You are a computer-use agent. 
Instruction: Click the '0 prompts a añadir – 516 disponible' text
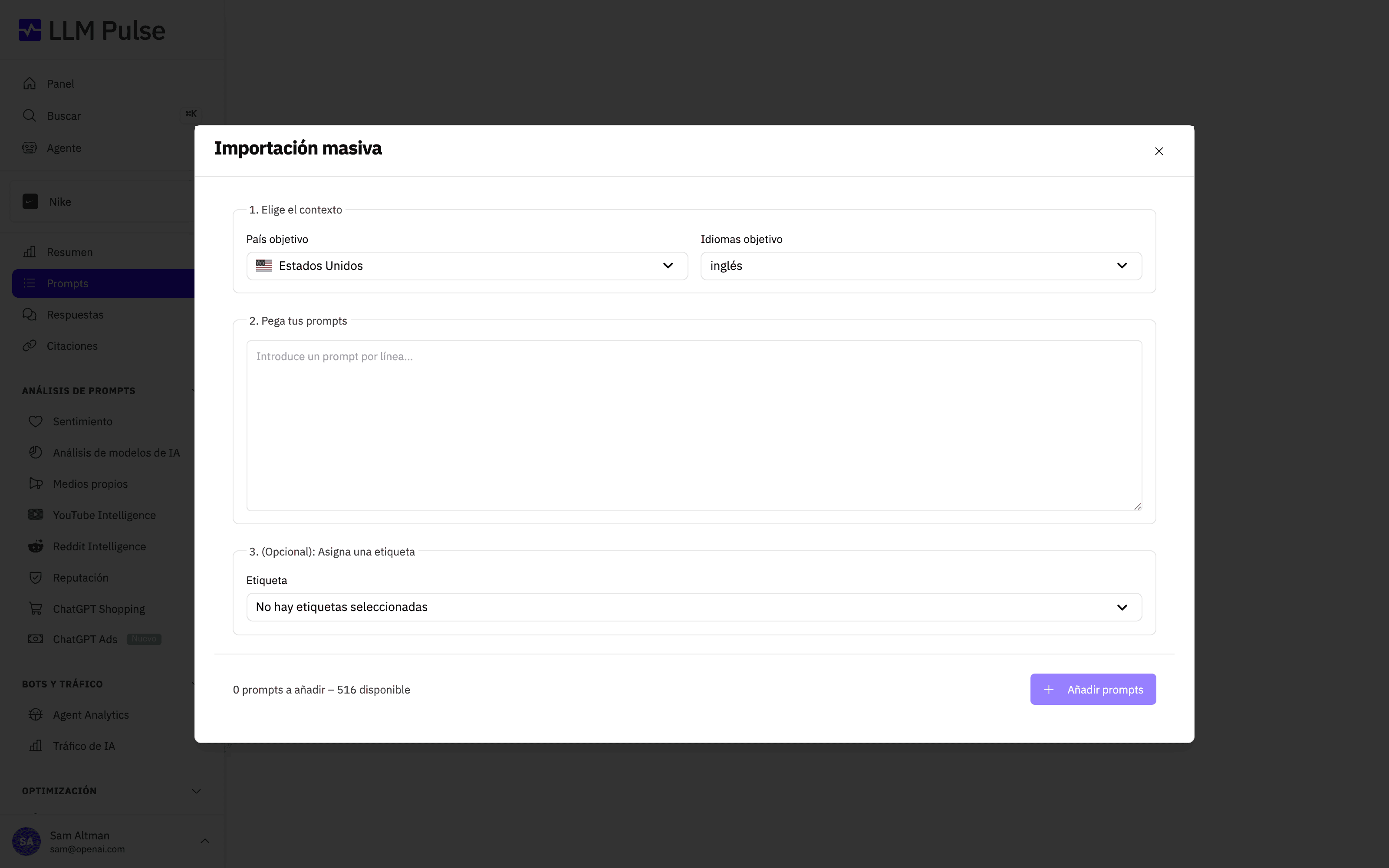tap(321, 690)
